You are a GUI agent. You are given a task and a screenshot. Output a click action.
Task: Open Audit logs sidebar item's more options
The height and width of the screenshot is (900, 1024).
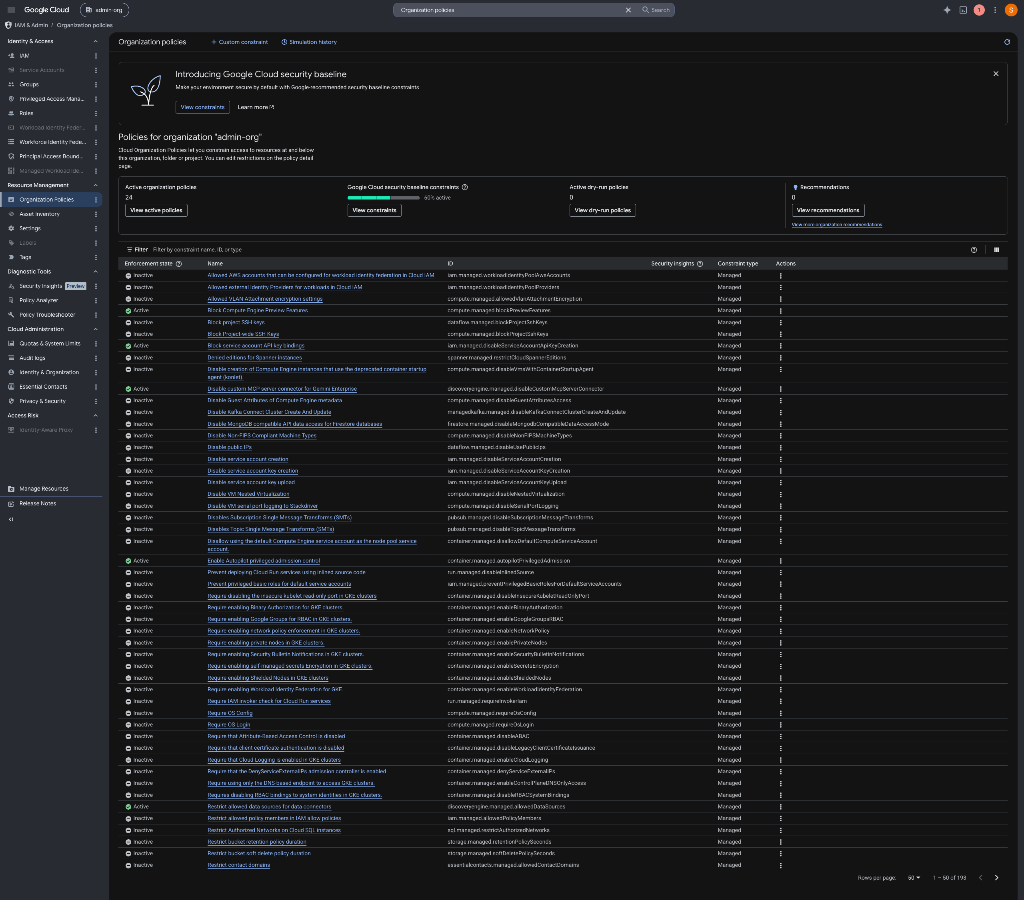click(96, 358)
